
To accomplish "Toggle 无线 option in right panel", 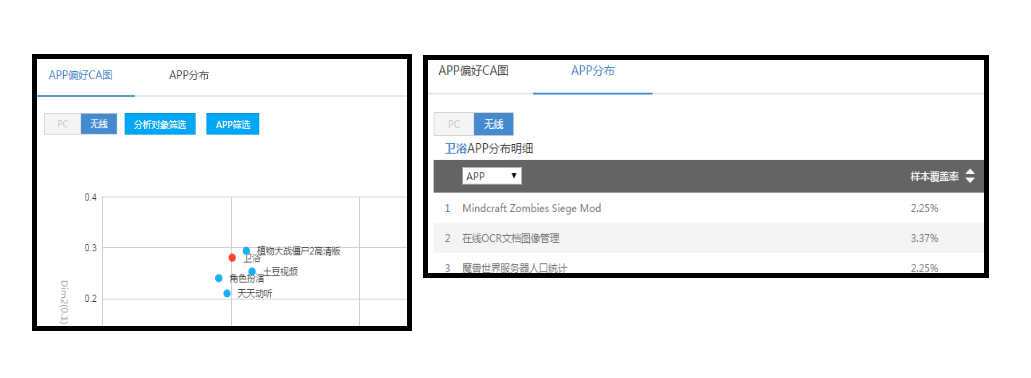I will tap(494, 124).
